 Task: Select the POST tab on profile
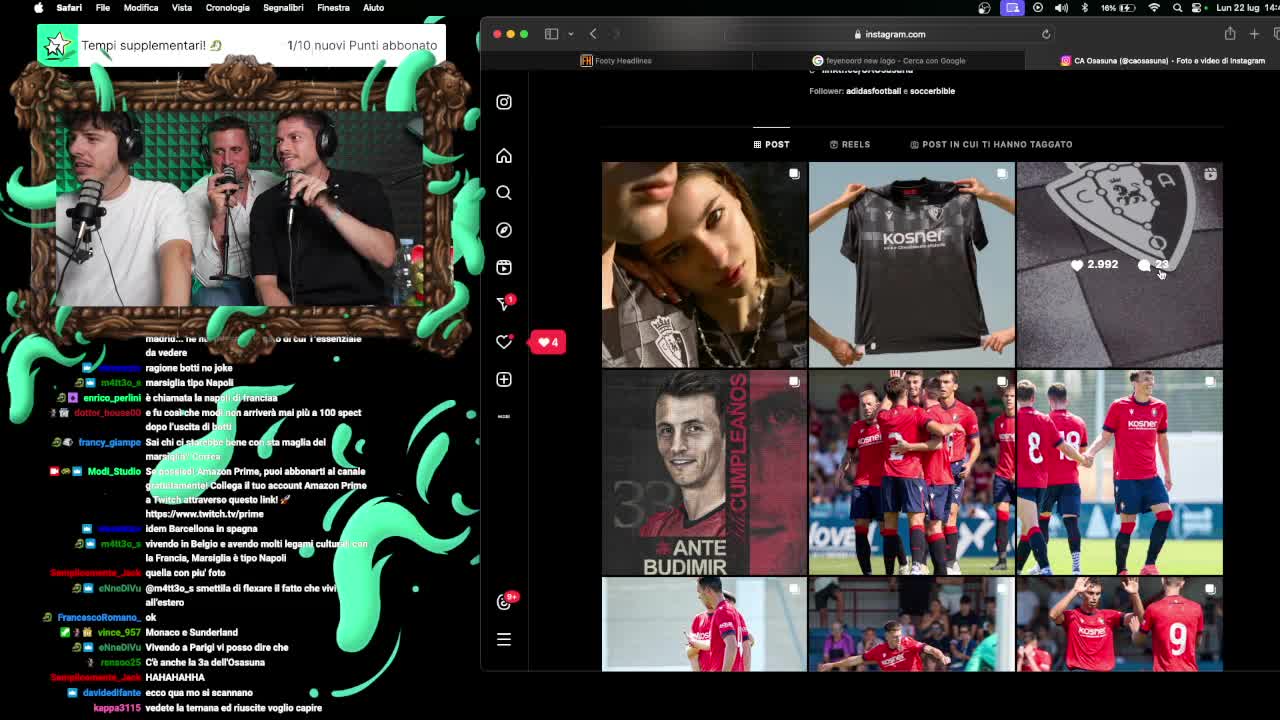771,144
